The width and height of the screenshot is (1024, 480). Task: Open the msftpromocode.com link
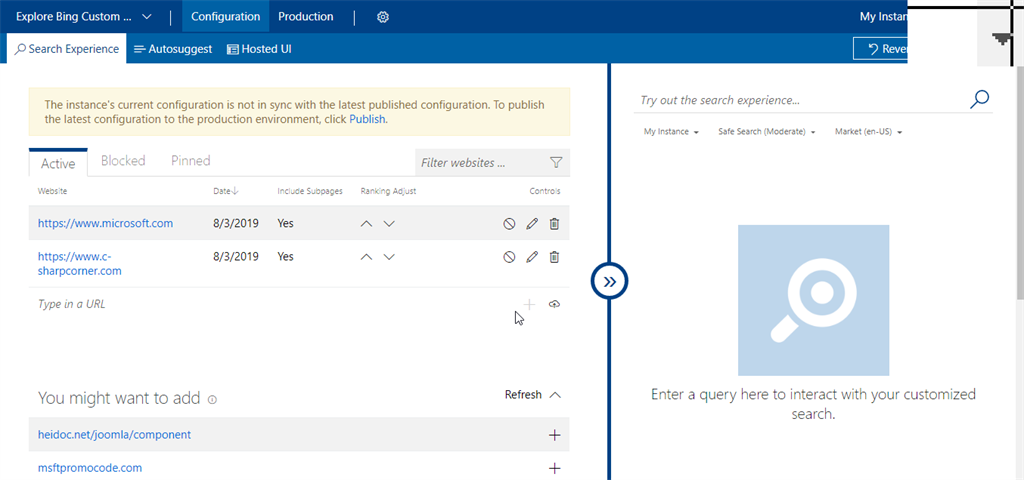(x=89, y=468)
